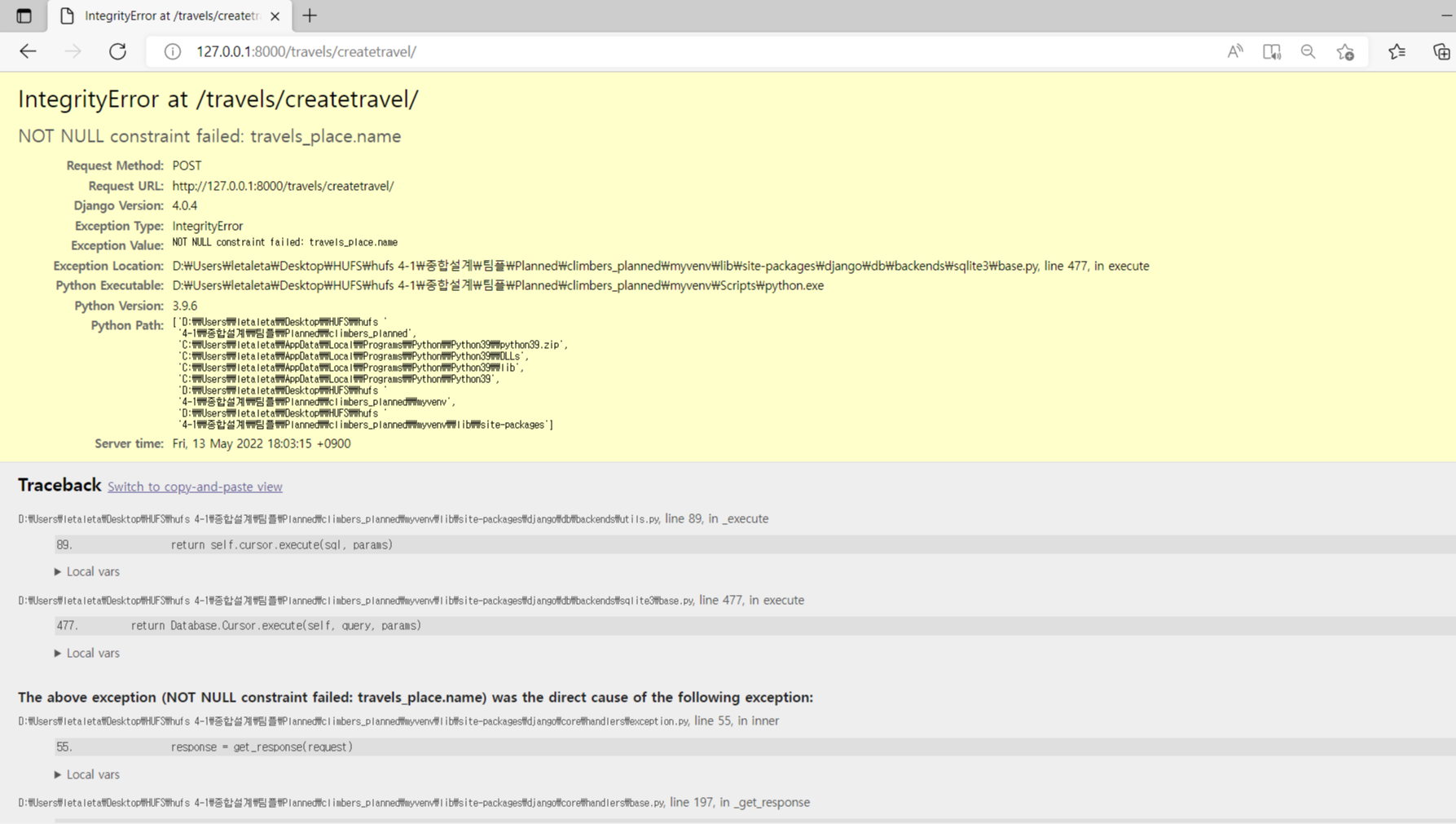This screenshot has width=1456, height=824.
Task: Click code line 55 response = get_response
Action: (x=754, y=747)
